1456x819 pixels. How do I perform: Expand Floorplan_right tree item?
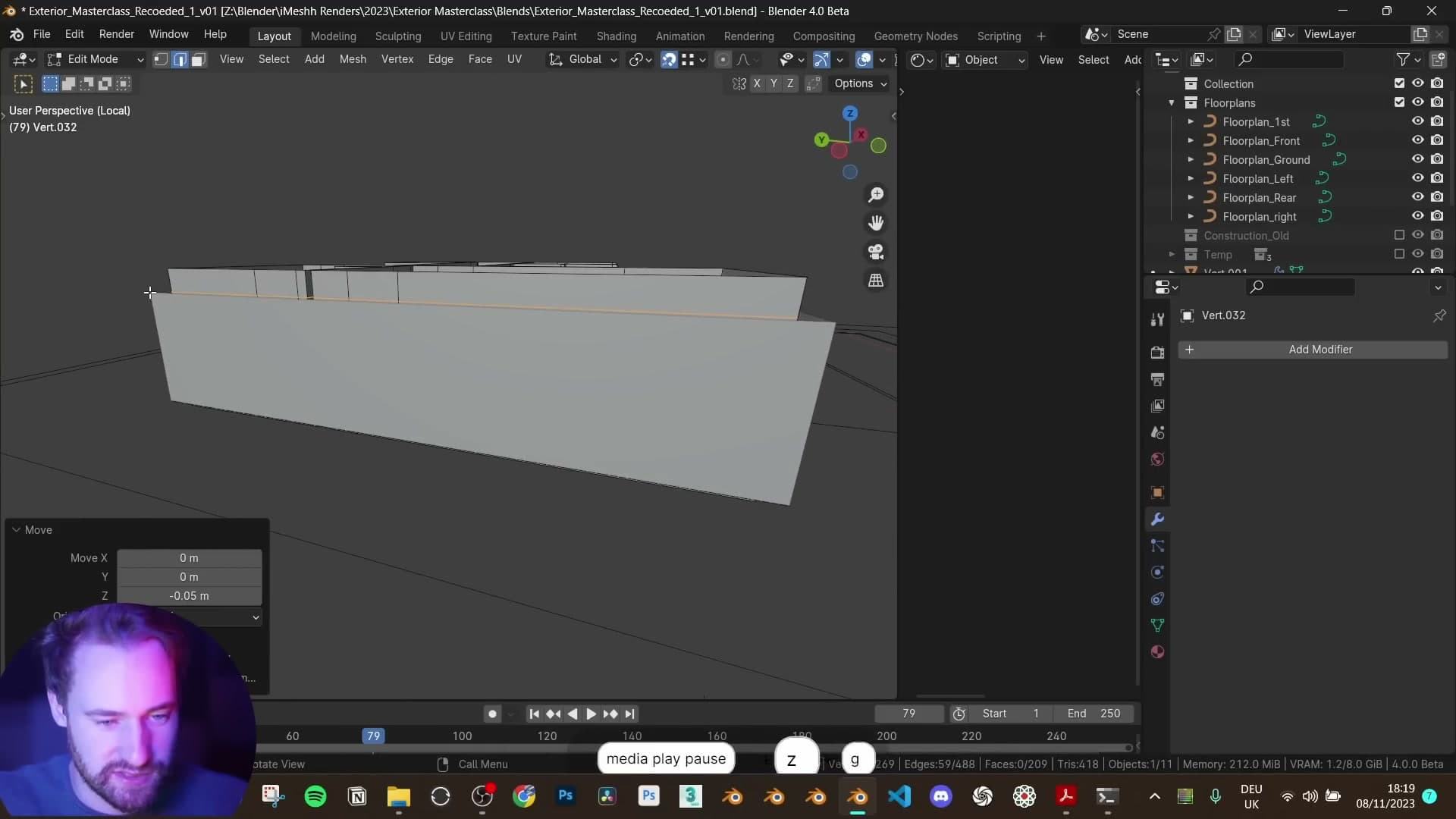tap(1191, 217)
